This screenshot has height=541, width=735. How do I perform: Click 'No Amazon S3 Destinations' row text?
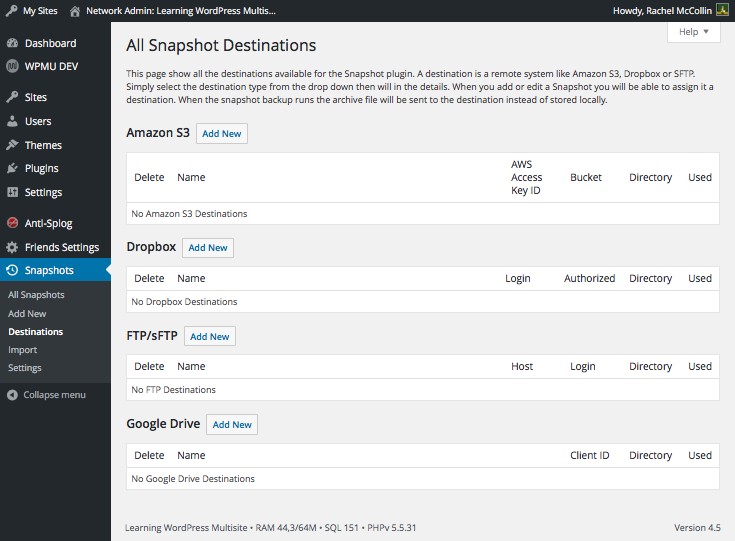pyautogui.click(x=189, y=214)
